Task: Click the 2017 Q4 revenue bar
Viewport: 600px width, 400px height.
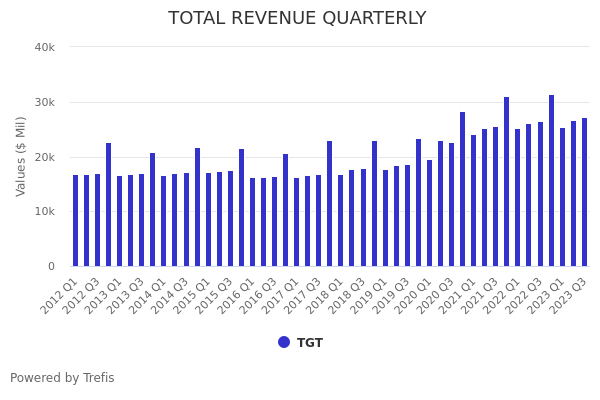Action: 329,203
